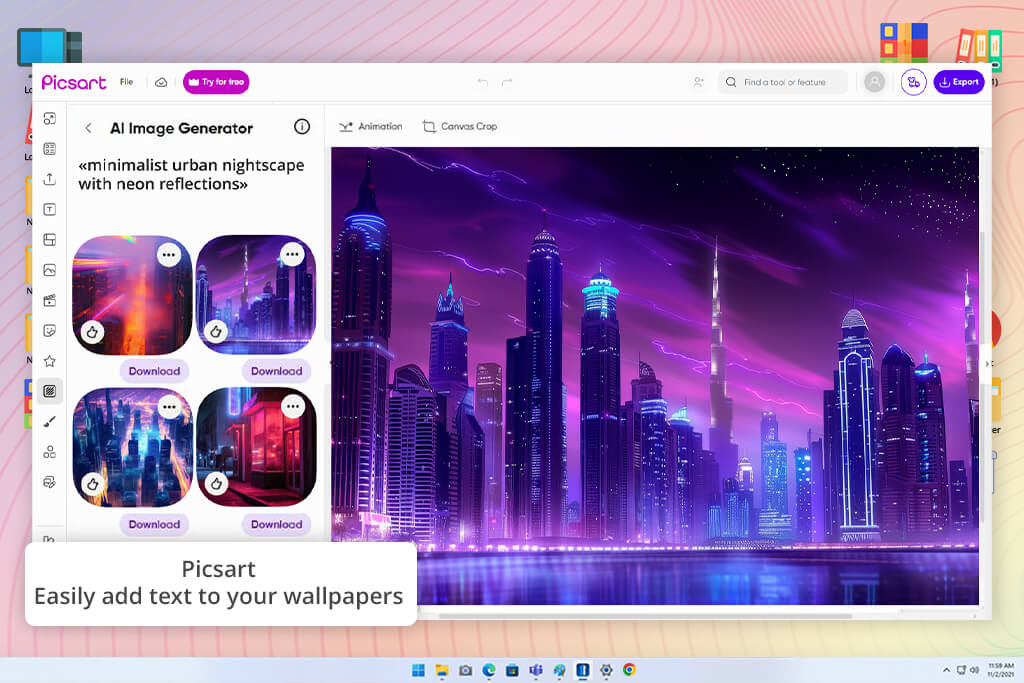Open the Stickers sidebar icon
Screen dimensions: 1024x683
(50, 330)
